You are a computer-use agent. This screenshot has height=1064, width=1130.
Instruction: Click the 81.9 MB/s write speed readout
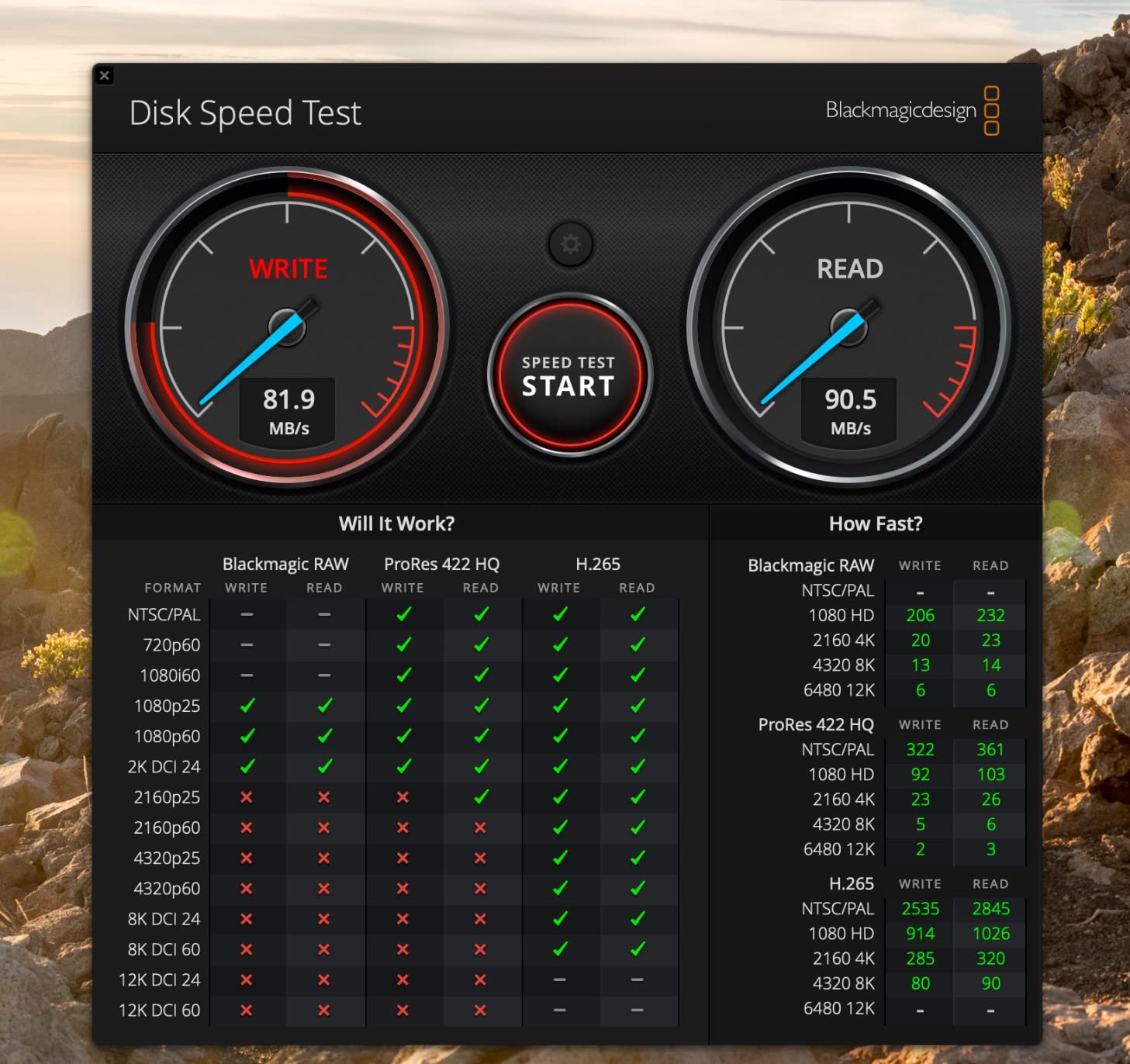coord(289,412)
